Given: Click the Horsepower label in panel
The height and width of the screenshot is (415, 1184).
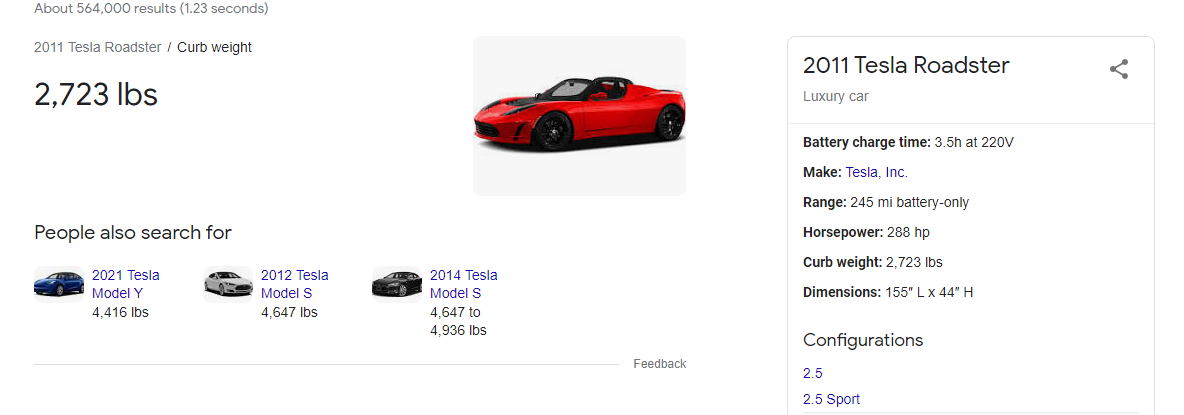Looking at the screenshot, I should pyautogui.click(x=841, y=232).
